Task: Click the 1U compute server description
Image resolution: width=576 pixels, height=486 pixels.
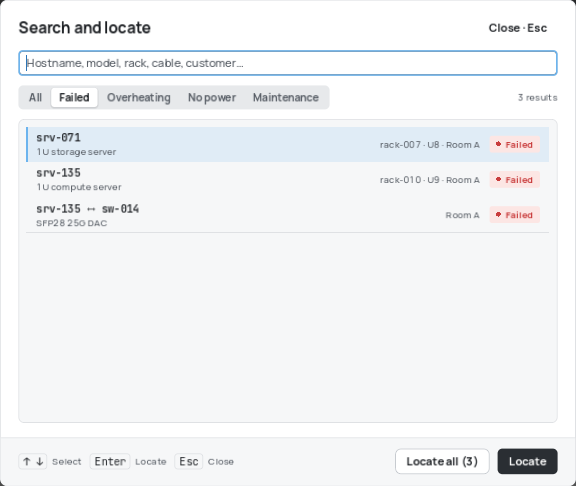Action: coord(79,187)
